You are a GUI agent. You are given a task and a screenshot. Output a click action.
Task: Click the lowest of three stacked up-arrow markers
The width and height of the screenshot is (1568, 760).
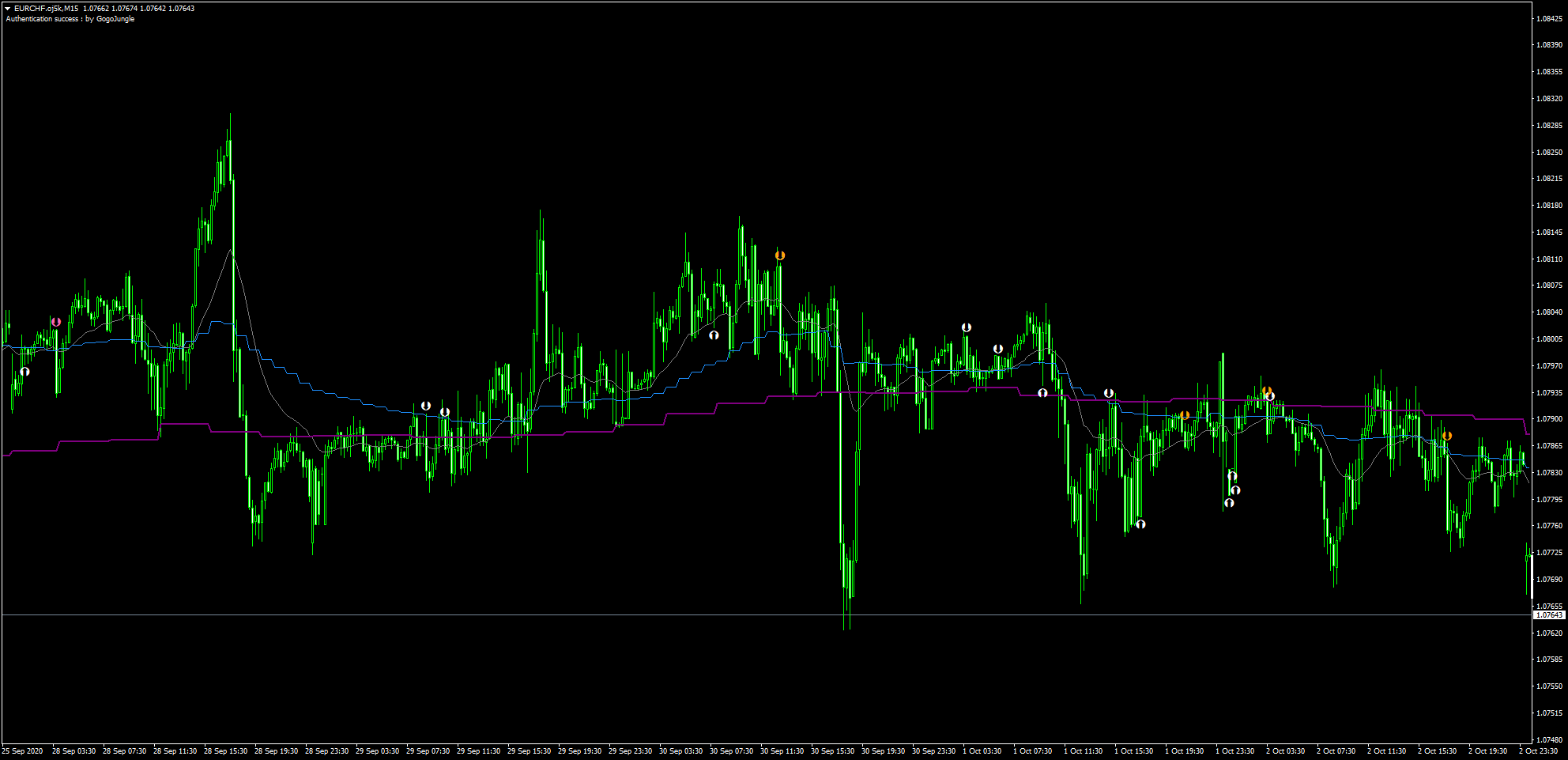click(x=1229, y=502)
